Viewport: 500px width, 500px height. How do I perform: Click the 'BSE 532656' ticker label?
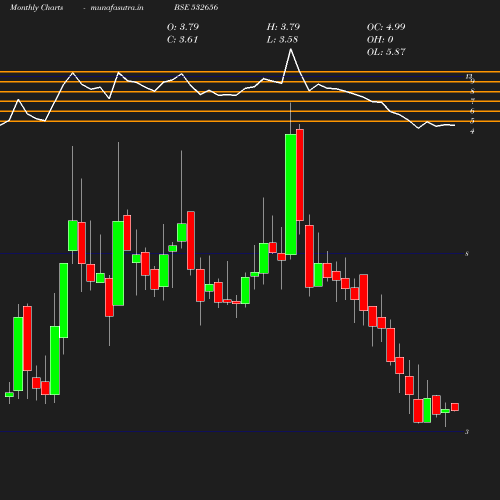(x=196, y=7)
